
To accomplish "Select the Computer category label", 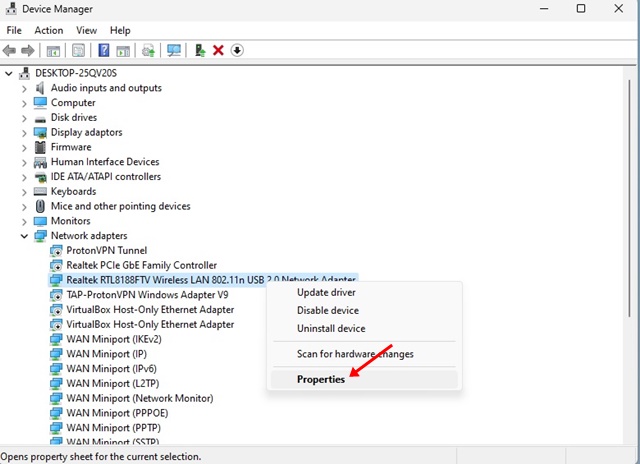I will click(73, 103).
